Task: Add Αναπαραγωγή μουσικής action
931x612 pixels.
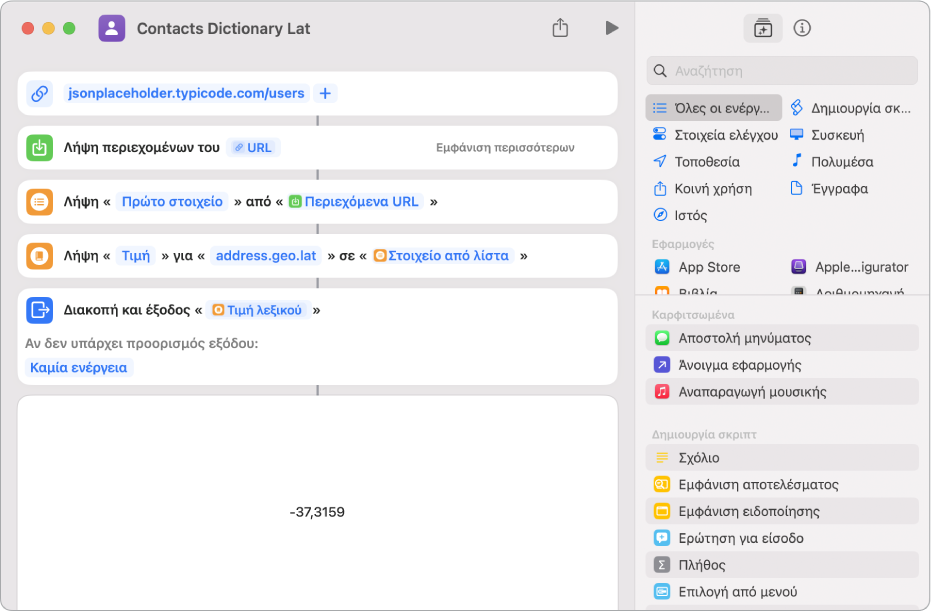Action: point(782,392)
